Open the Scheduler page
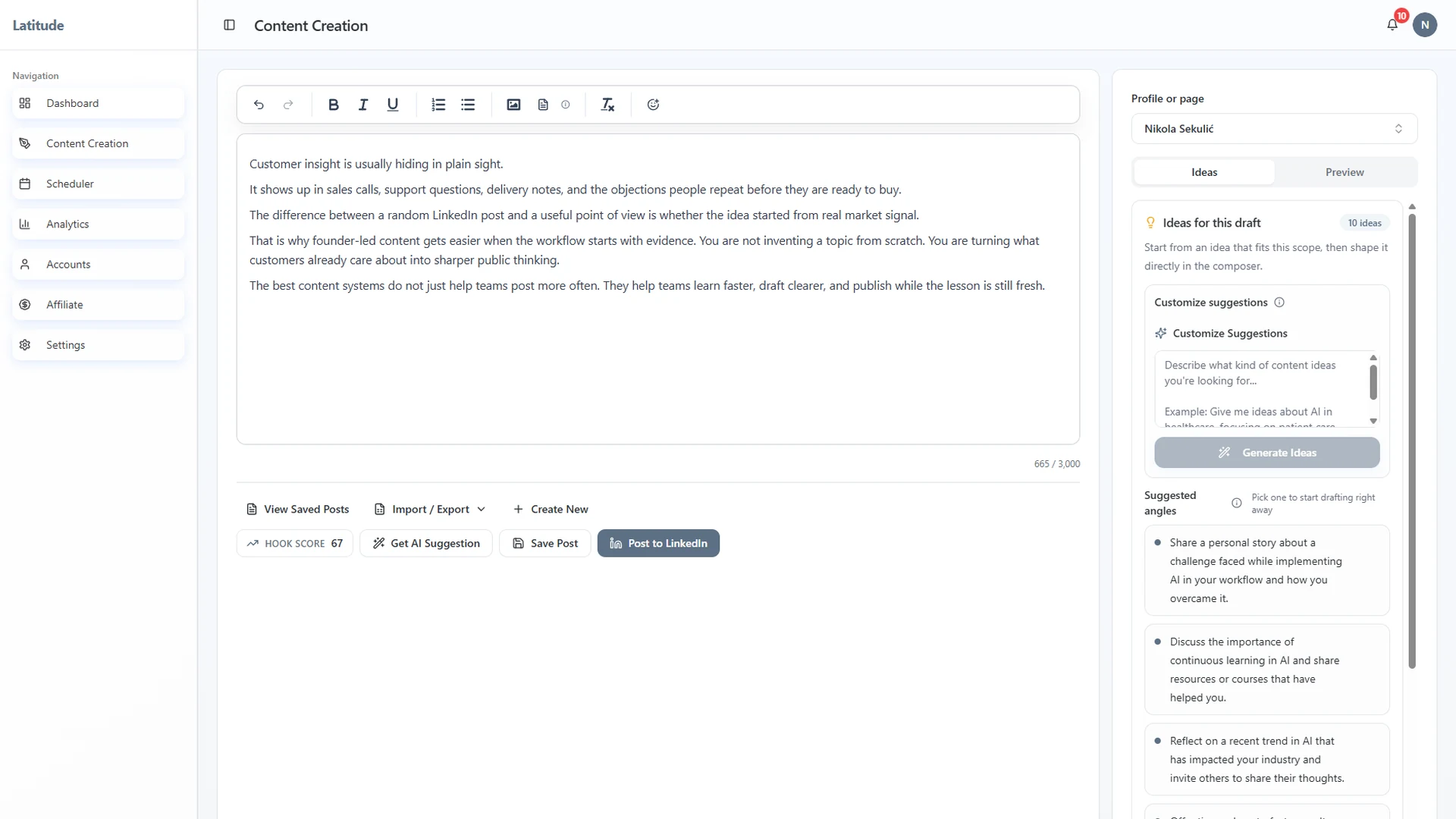Viewport: 1456px width, 819px height. pos(98,184)
